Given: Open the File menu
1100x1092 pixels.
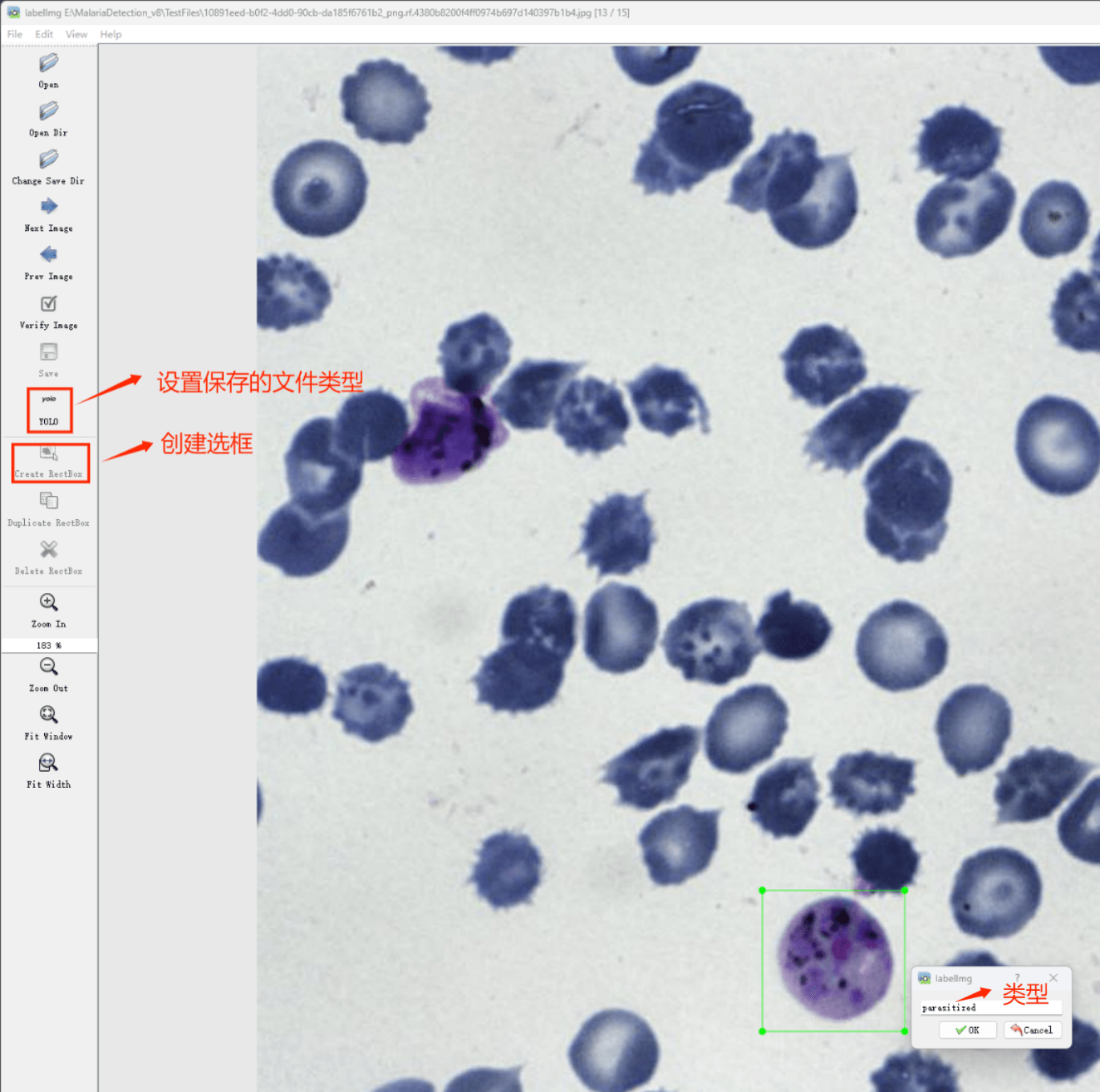Looking at the screenshot, I should [x=14, y=35].
